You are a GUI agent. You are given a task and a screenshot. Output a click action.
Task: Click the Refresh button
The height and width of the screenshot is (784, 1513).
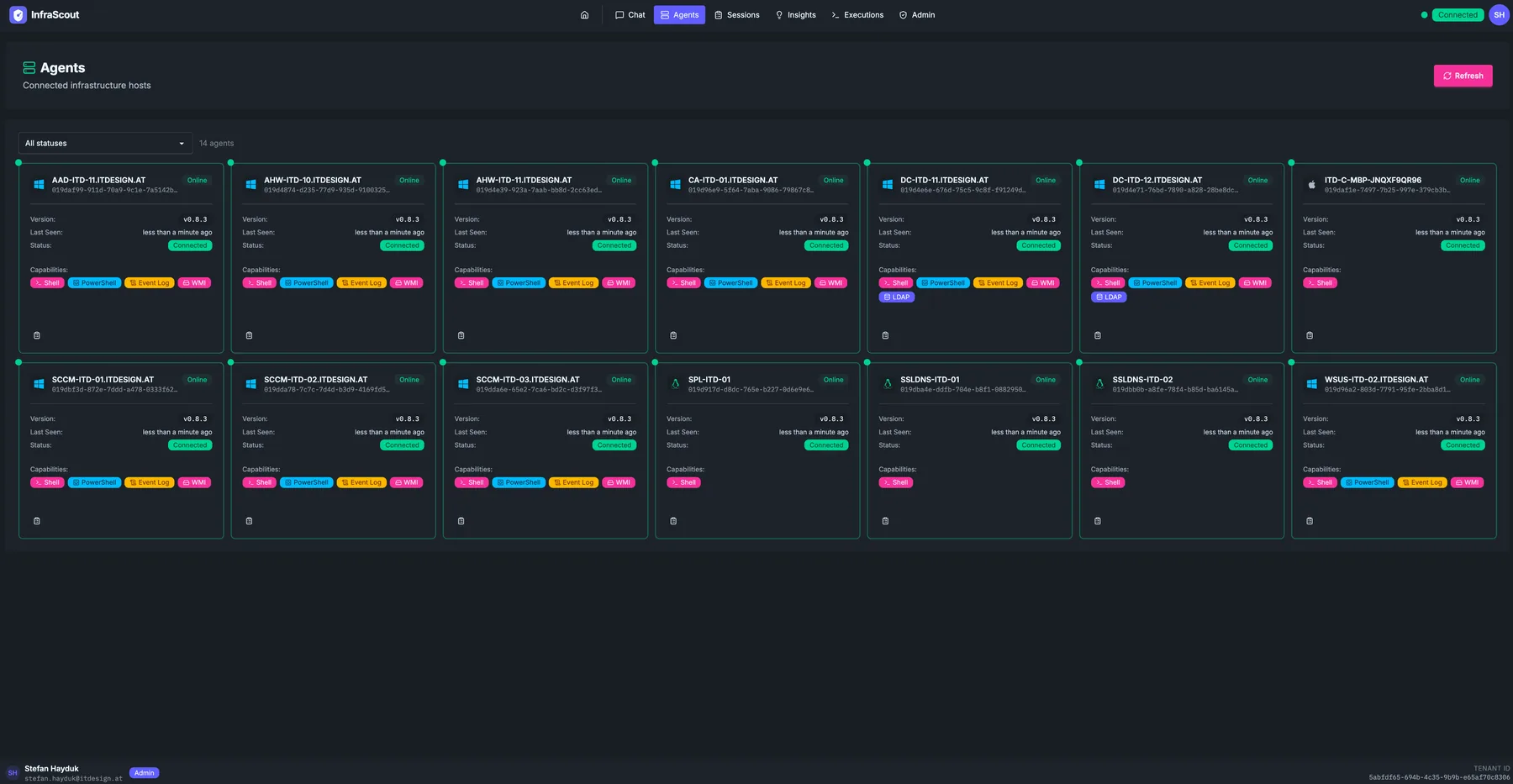click(x=1463, y=76)
